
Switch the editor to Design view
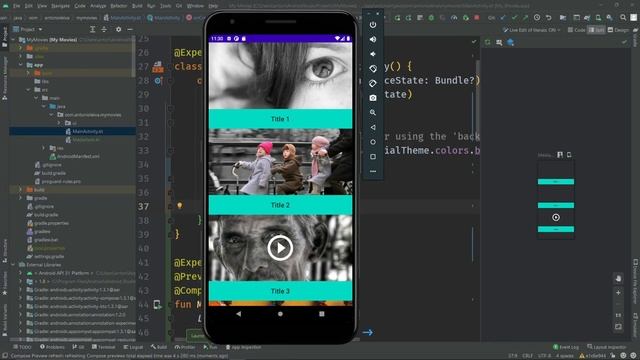[x=618, y=30]
